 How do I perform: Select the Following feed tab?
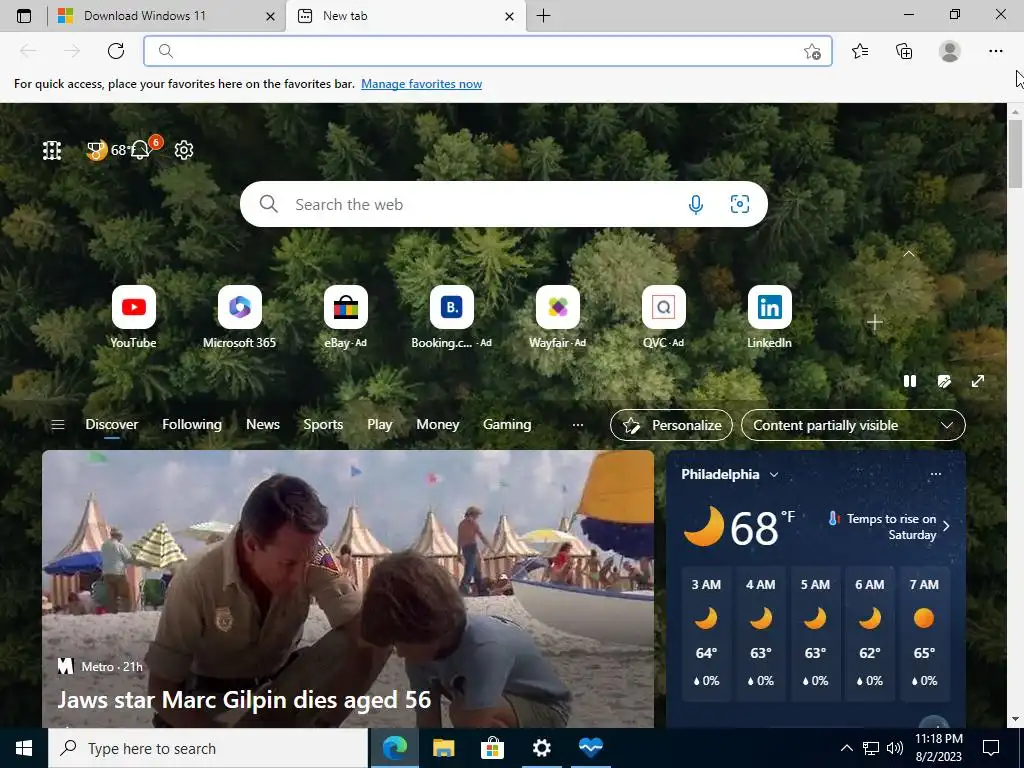pos(192,424)
